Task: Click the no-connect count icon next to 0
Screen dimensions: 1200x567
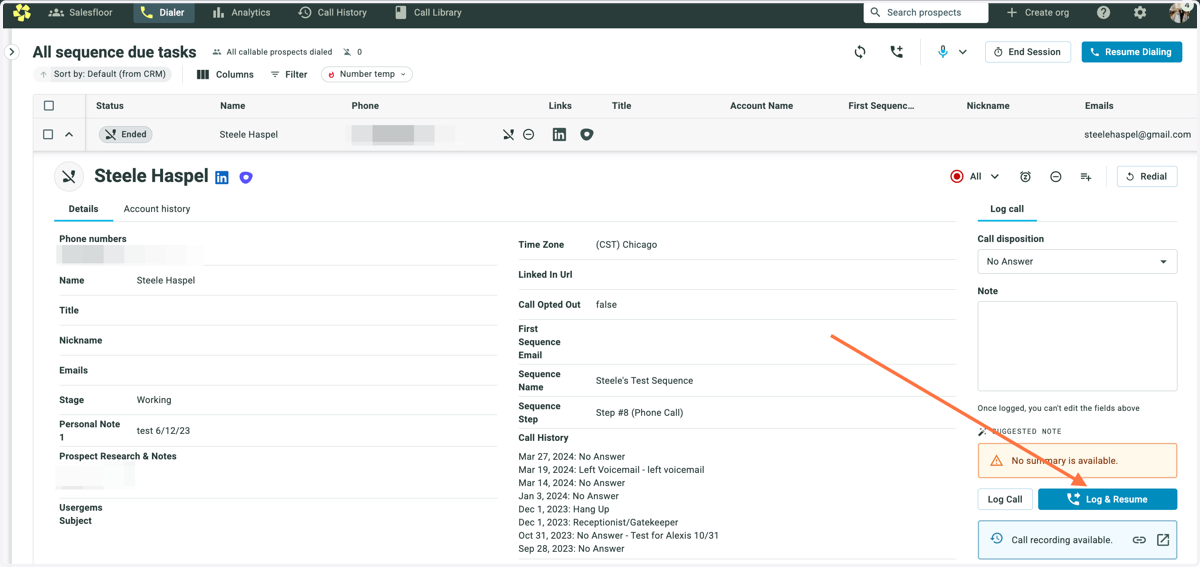Action: [347, 52]
